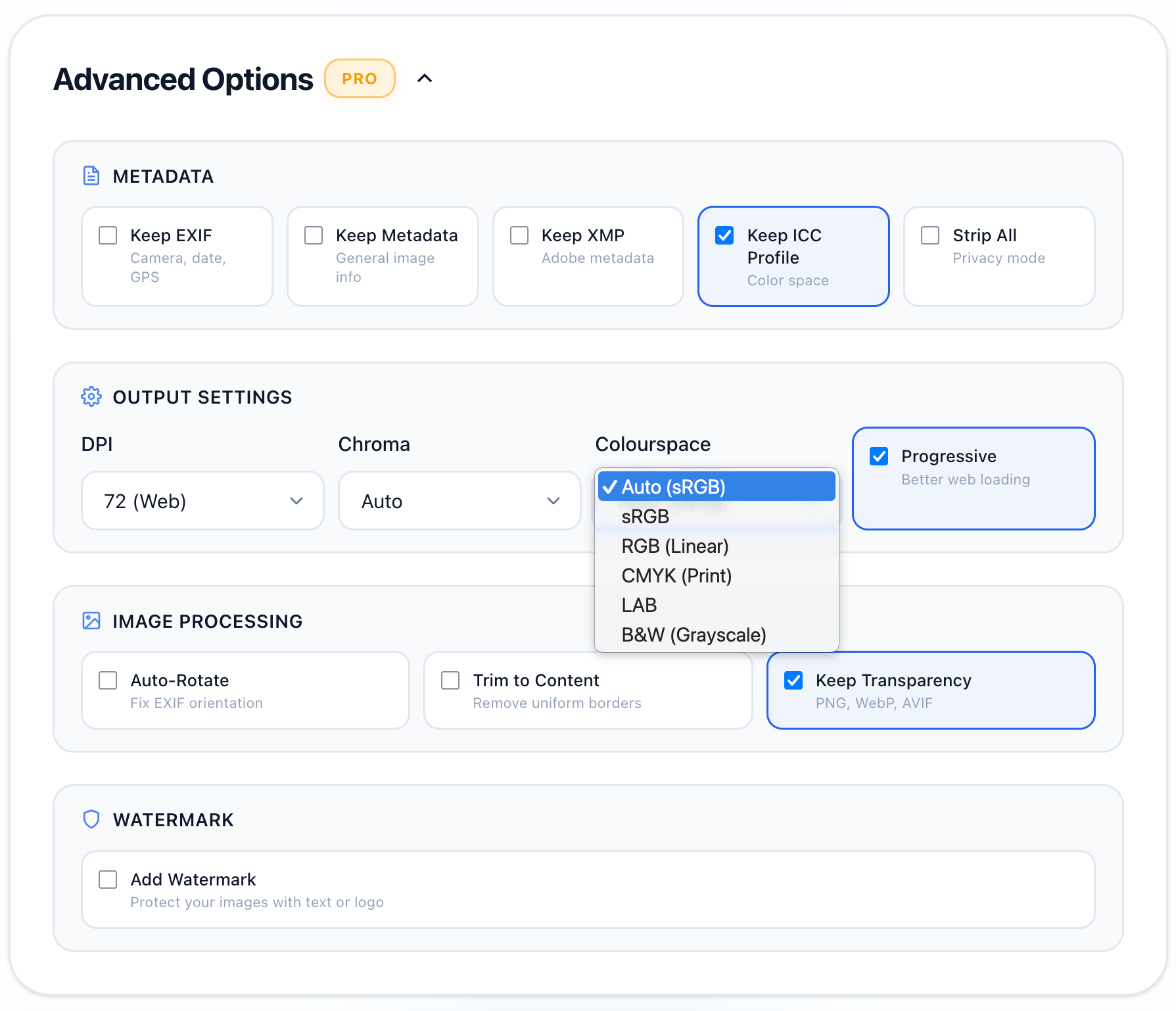Choose B&W (Grayscale) colourspace option
The image size is (1176, 1011).
(x=694, y=634)
